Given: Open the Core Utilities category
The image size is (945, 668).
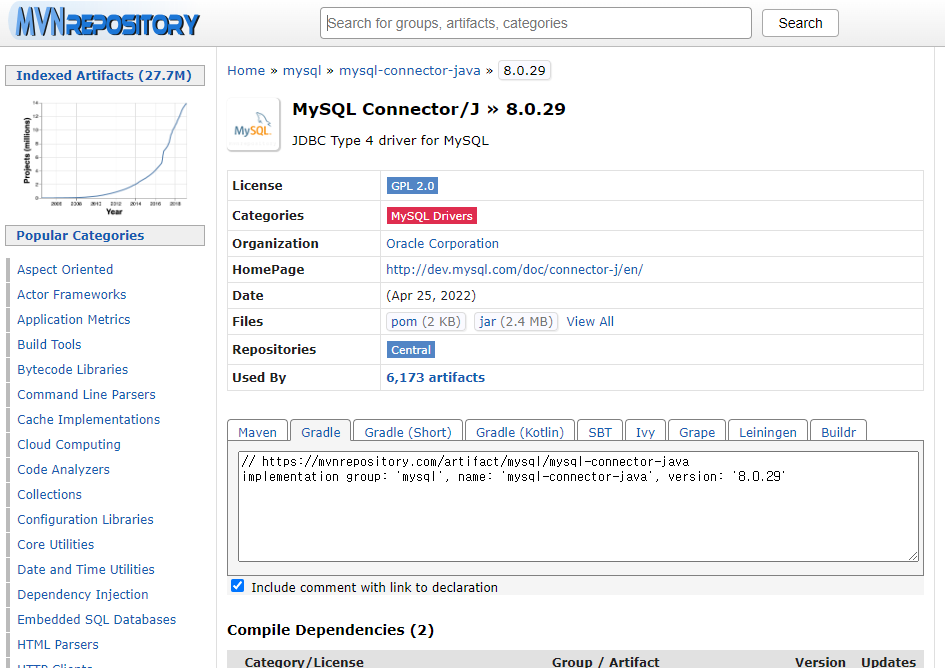Looking at the screenshot, I should tap(55, 544).
